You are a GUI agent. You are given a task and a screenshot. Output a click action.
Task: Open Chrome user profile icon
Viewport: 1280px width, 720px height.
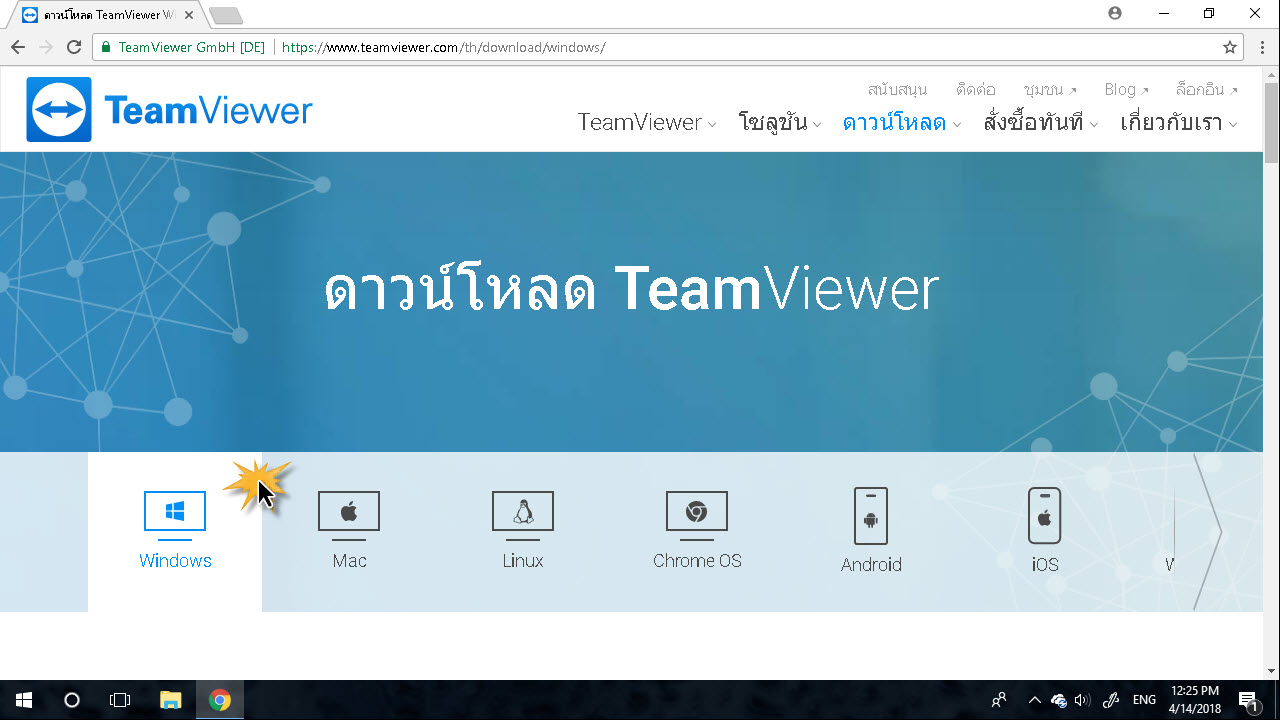1115,13
